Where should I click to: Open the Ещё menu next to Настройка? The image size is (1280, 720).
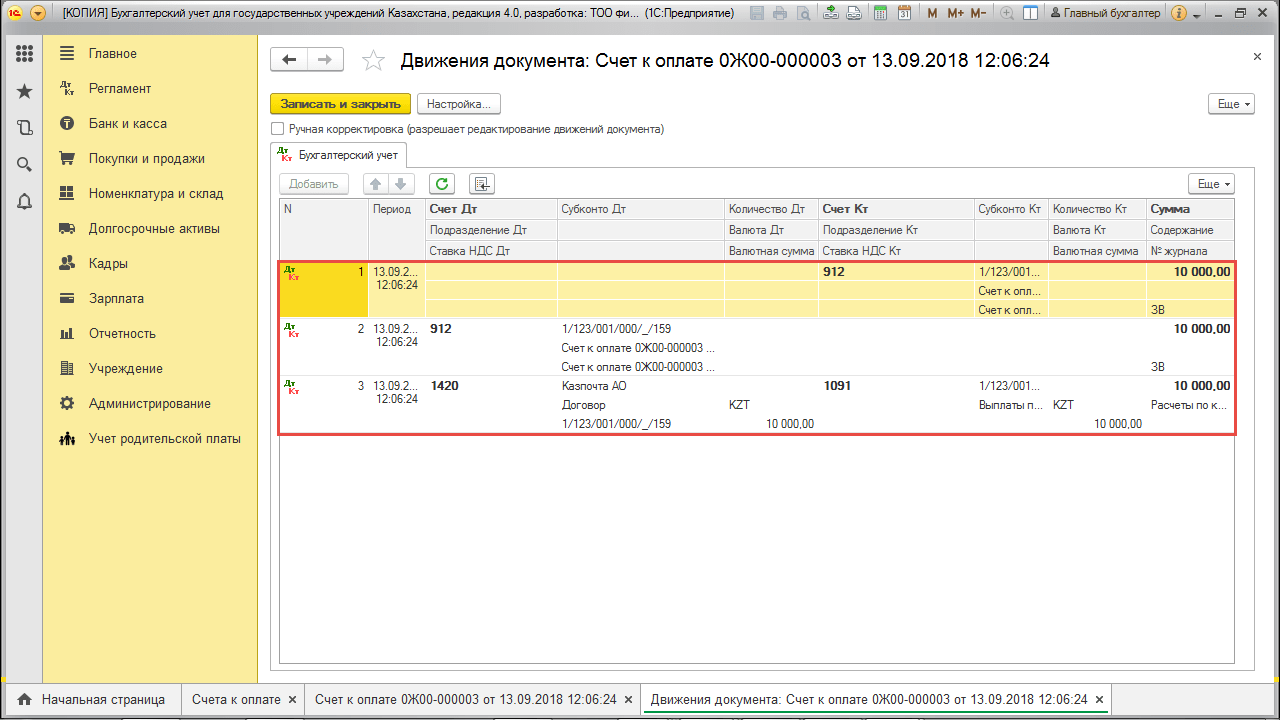[x=1230, y=103]
